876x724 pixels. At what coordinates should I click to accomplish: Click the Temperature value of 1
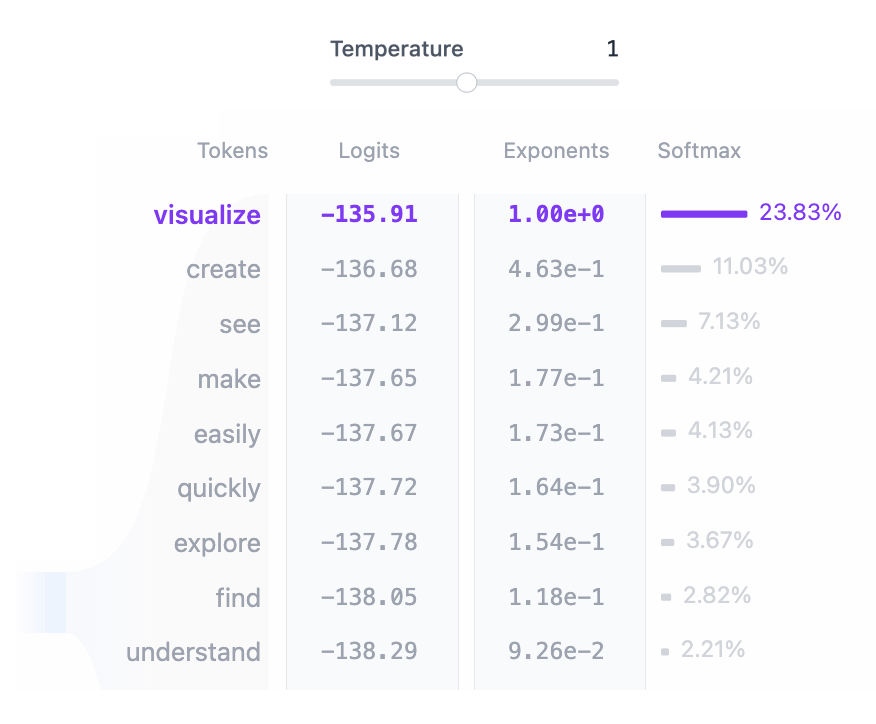pyautogui.click(x=612, y=49)
